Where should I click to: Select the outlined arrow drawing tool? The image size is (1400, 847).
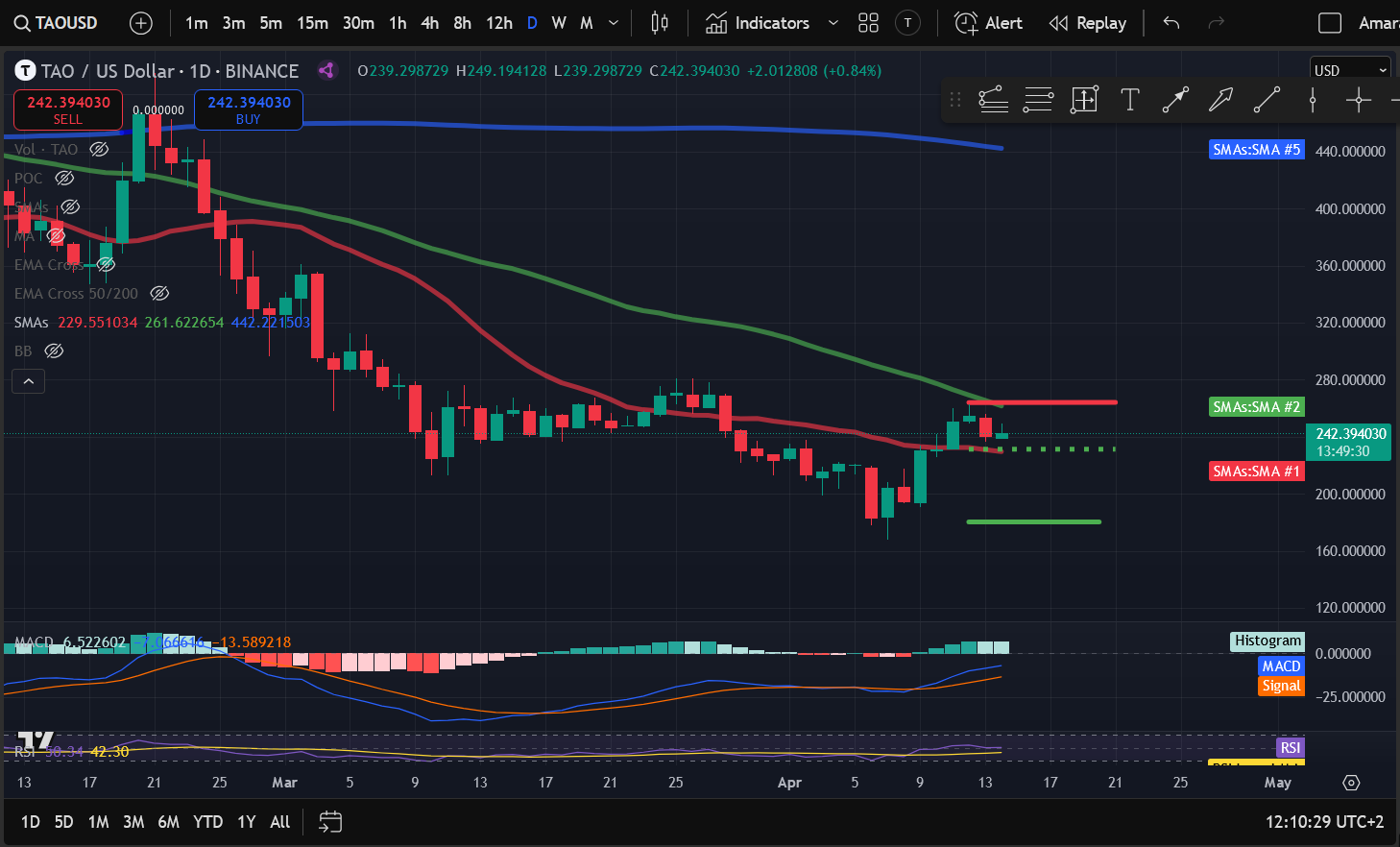pos(1220,99)
